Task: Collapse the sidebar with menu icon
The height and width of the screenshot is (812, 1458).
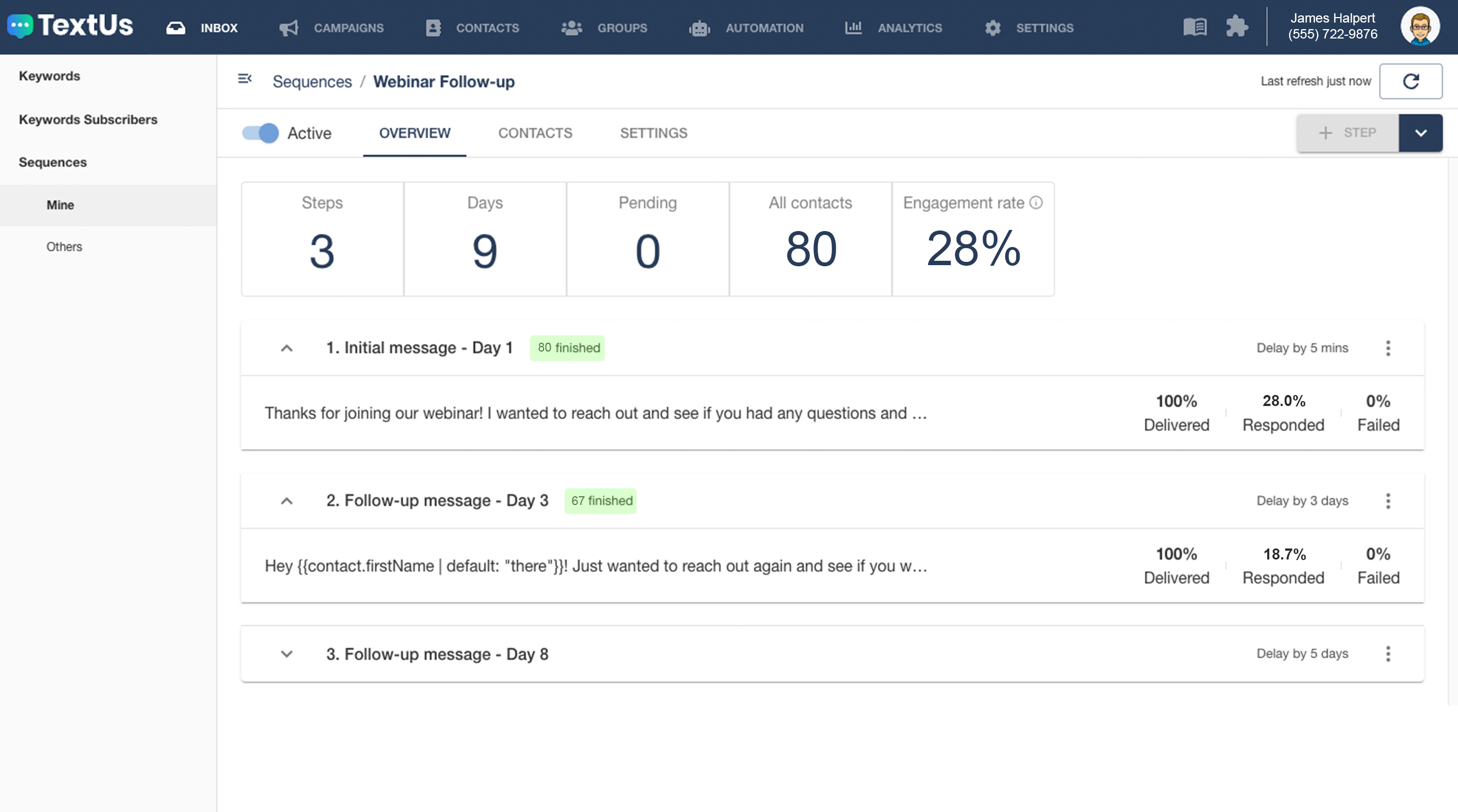Action: pyautogui.click(x=244, y=79)
